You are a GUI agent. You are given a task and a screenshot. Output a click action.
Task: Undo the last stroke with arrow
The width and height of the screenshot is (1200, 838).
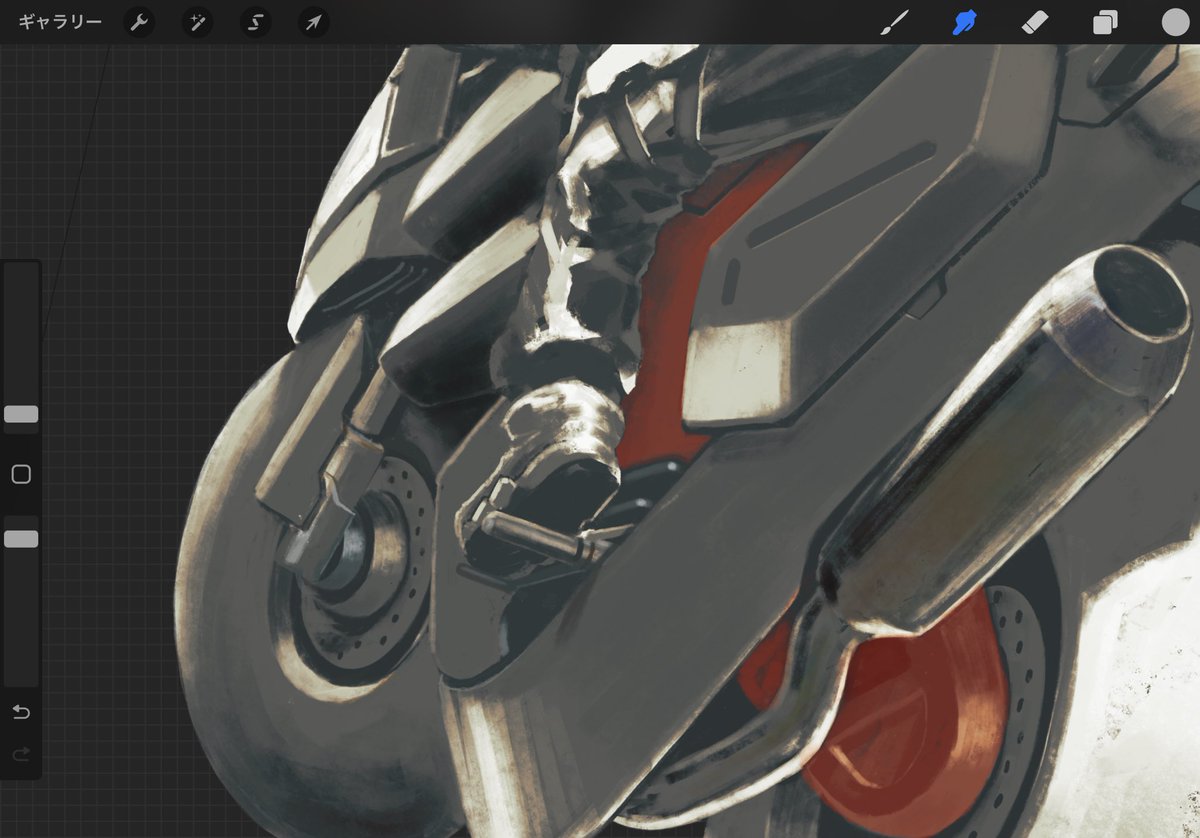tap(21, 712)
